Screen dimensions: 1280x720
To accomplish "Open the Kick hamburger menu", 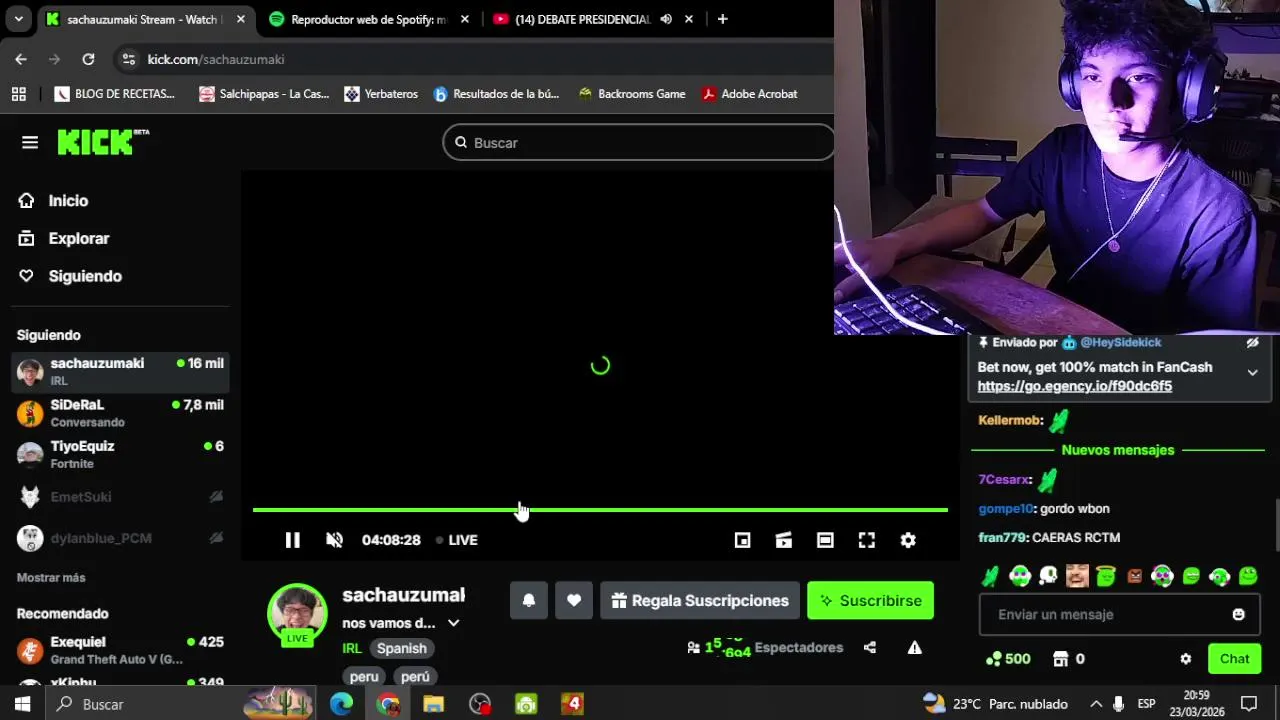I will click(x=30, y=142).
